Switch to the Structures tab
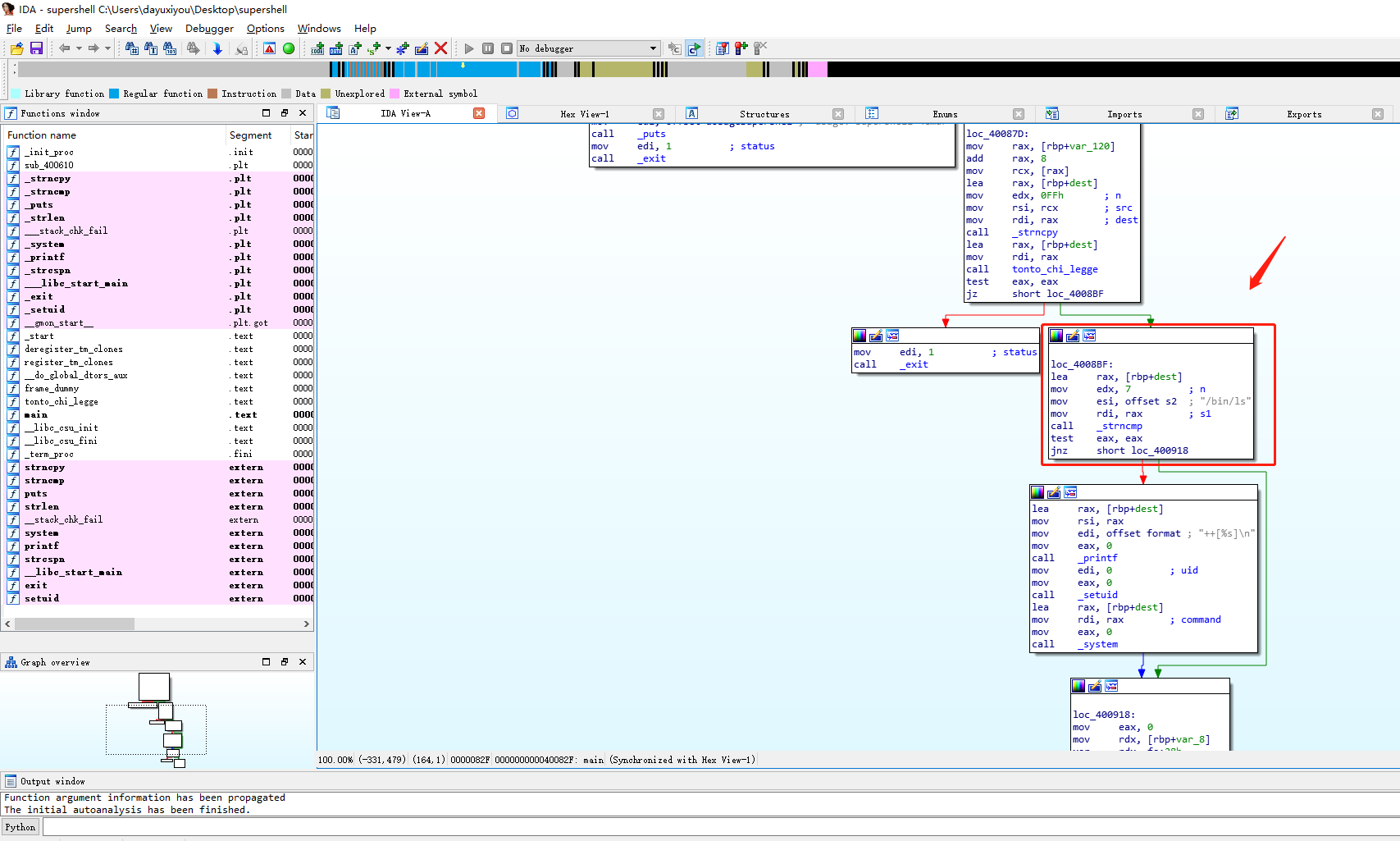 point(764,114)
